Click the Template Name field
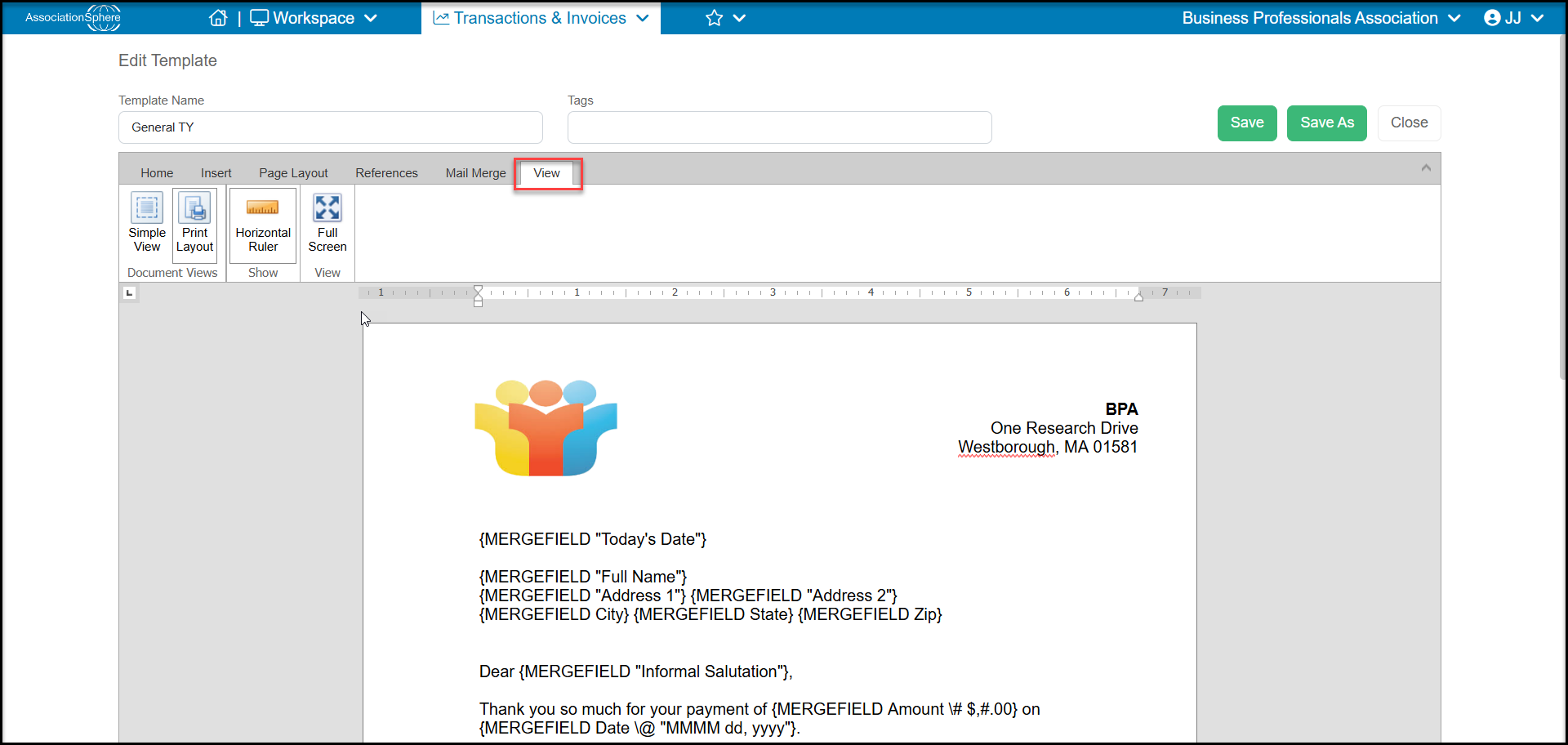Viewport: 1568px width, 745px height. pyautogui.click(x=331, y=127)
